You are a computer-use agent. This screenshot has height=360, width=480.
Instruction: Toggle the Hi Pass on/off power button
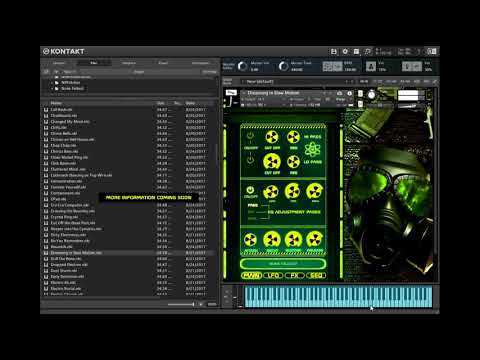tap(250, 136)
